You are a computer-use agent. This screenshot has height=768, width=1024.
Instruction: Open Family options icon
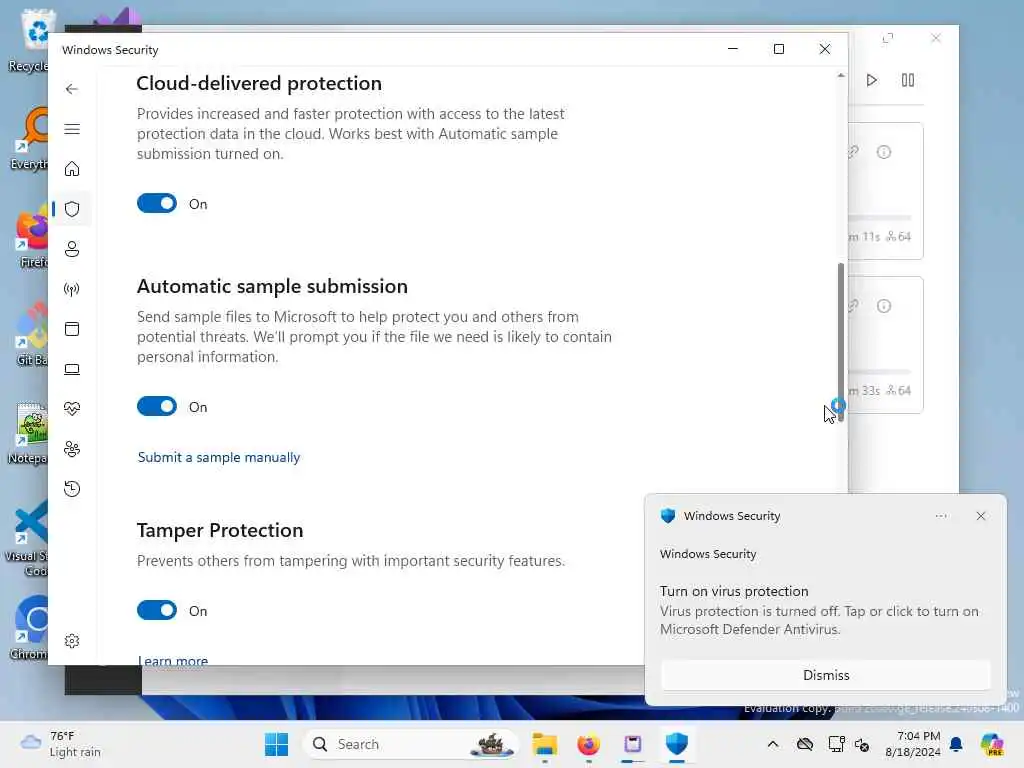coord(72,449)
